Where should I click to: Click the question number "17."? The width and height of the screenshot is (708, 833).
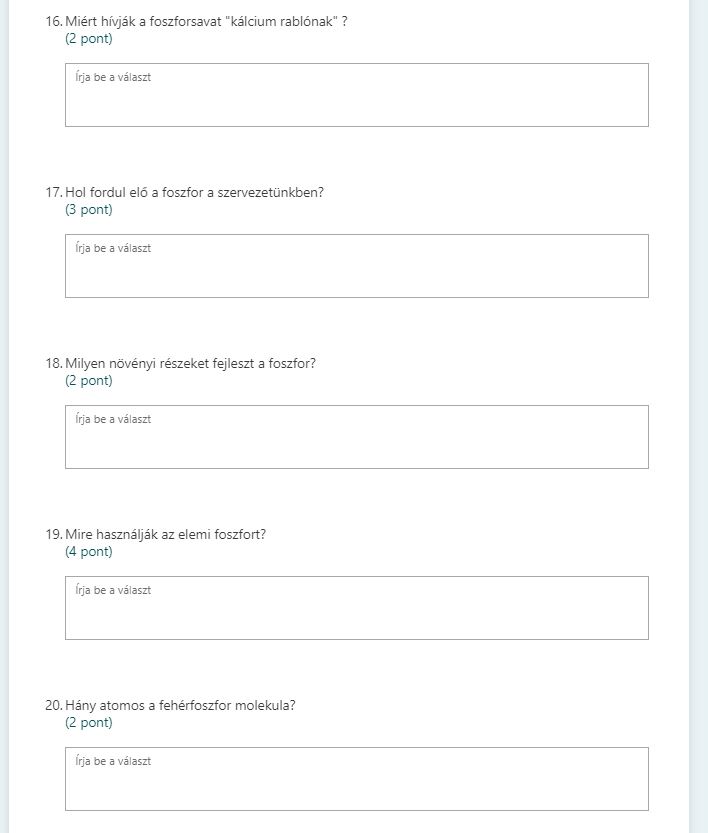54,192
